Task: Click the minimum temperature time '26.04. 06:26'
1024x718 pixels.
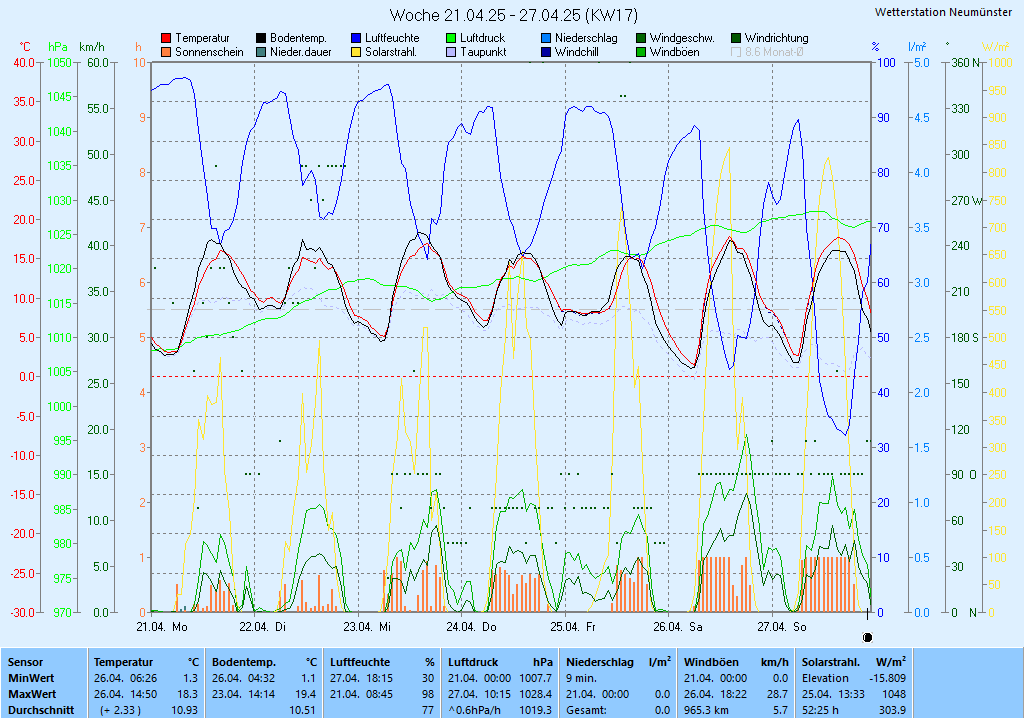Action: [125, 678]
